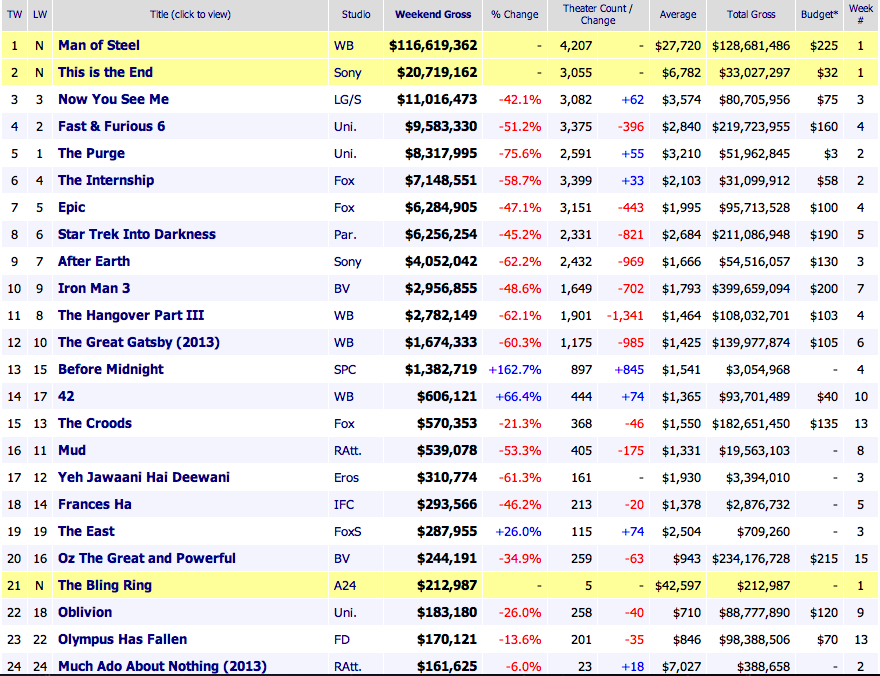
Task: Sort by Average column header
Action: point(679,15)
